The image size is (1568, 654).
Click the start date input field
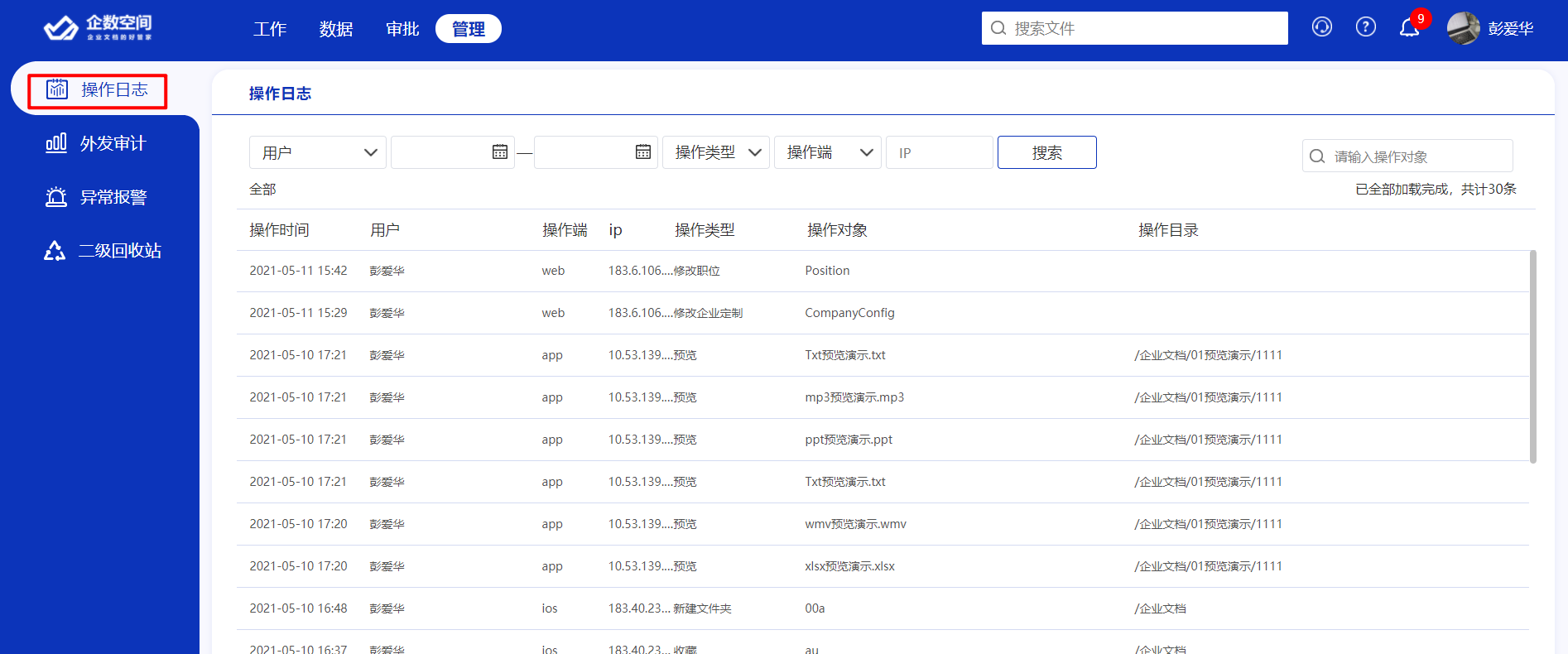pos(453,152)
